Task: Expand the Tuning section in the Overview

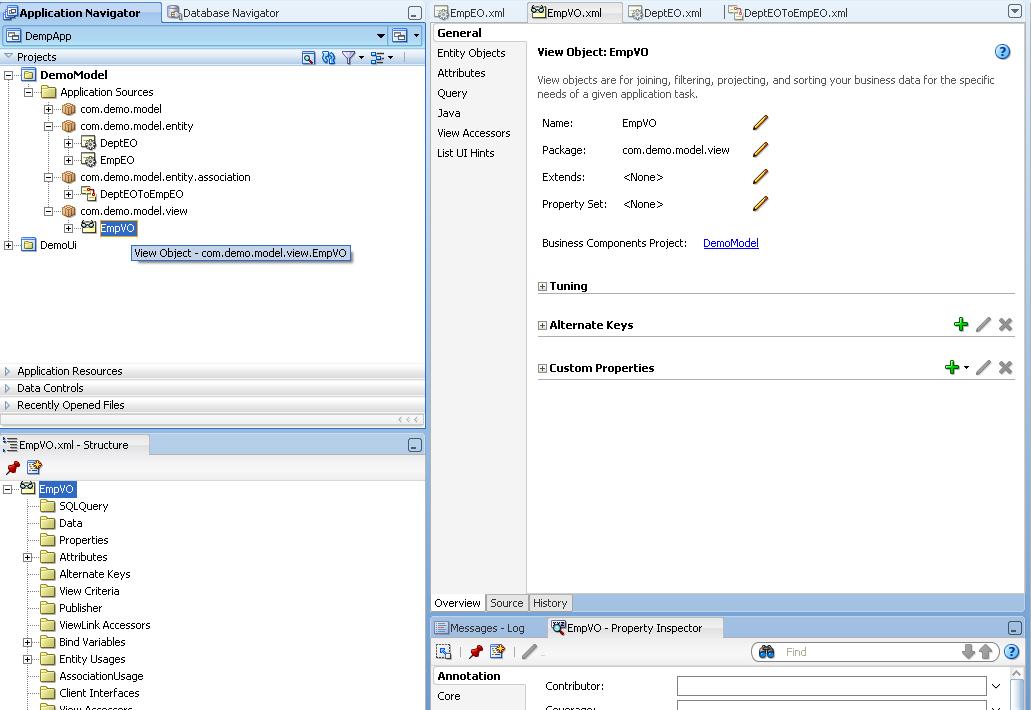Action: click(541, 286)
